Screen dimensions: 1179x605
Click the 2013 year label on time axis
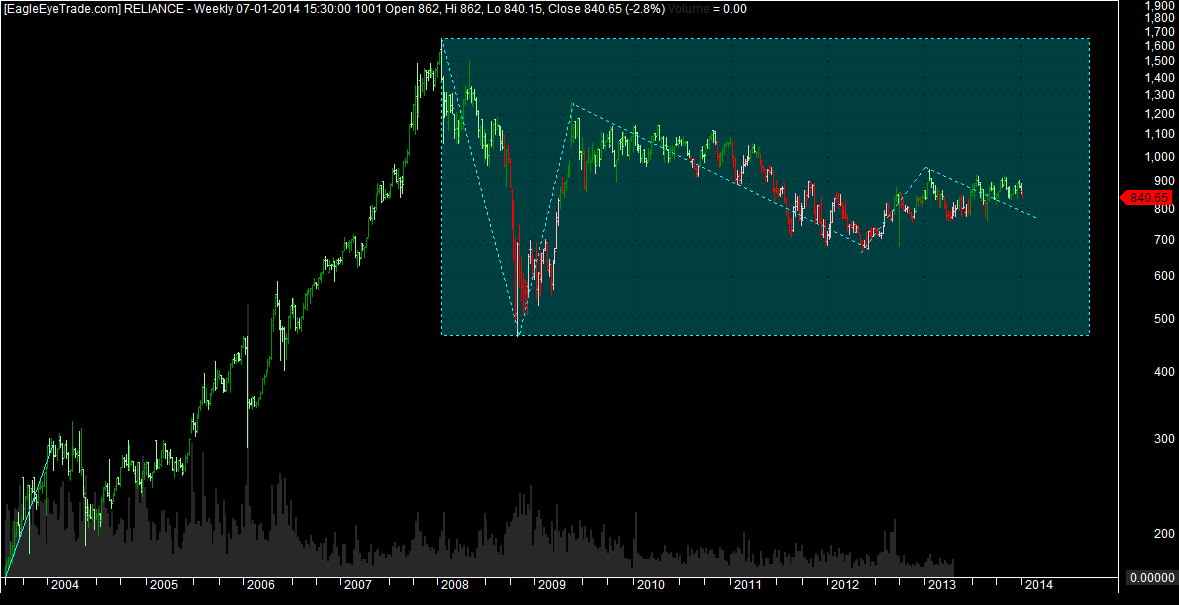[942, 584]
